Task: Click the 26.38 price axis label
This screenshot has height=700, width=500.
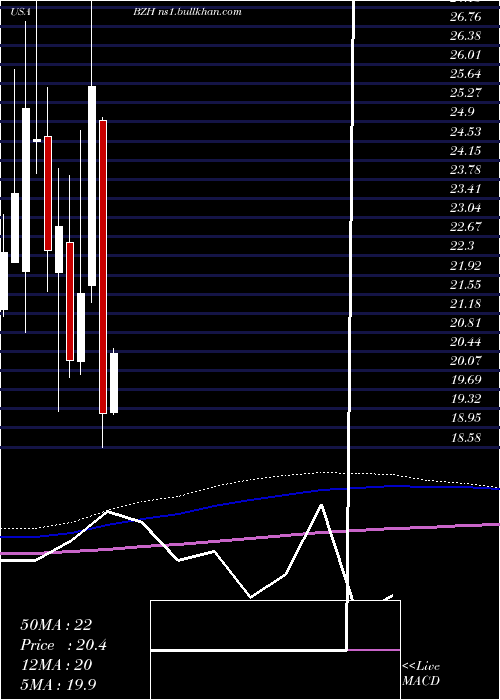Action: pos(466,36)
